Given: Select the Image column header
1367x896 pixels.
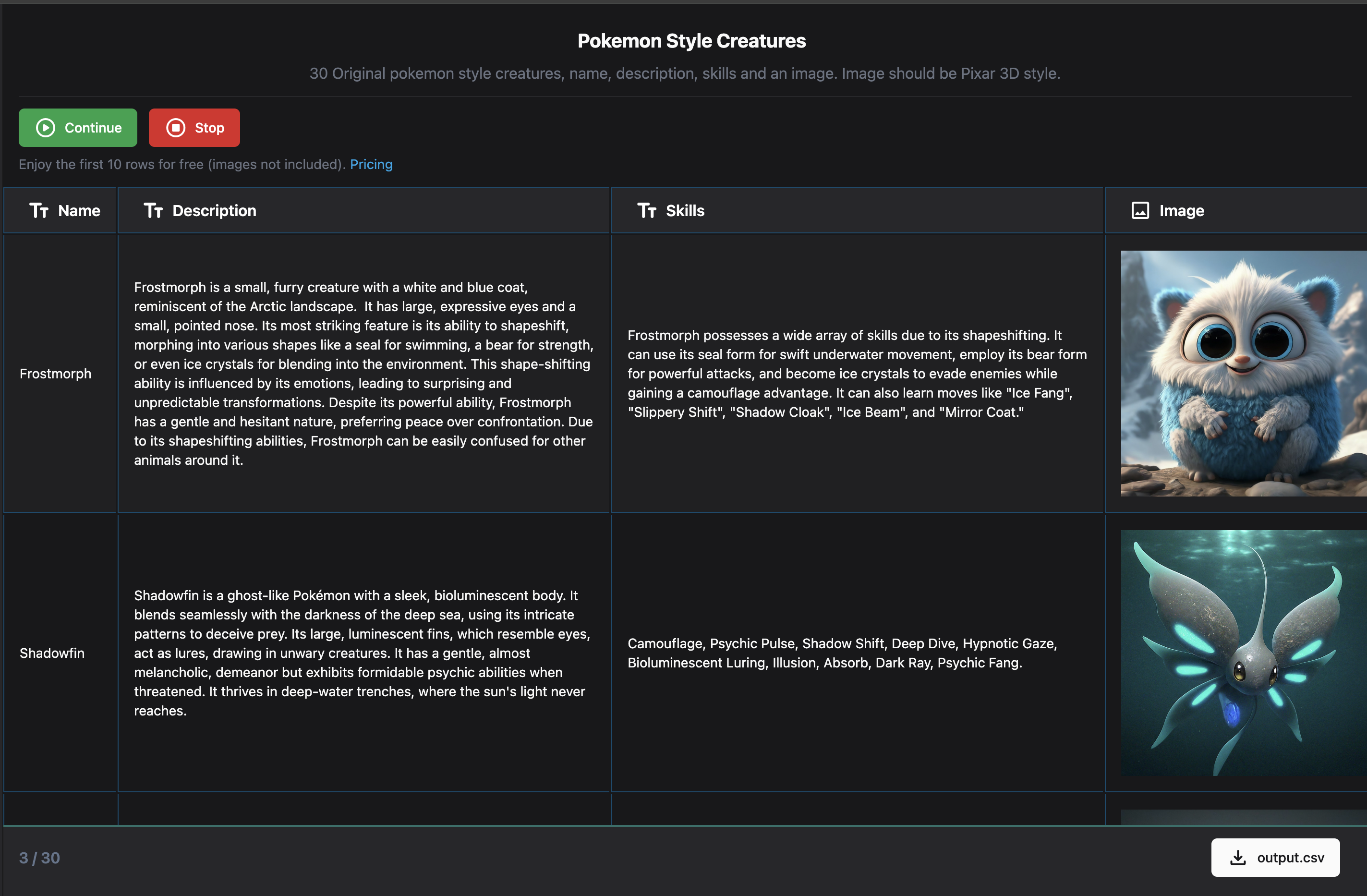Looking at the screenshot, I should click(x=1182, y=211).
